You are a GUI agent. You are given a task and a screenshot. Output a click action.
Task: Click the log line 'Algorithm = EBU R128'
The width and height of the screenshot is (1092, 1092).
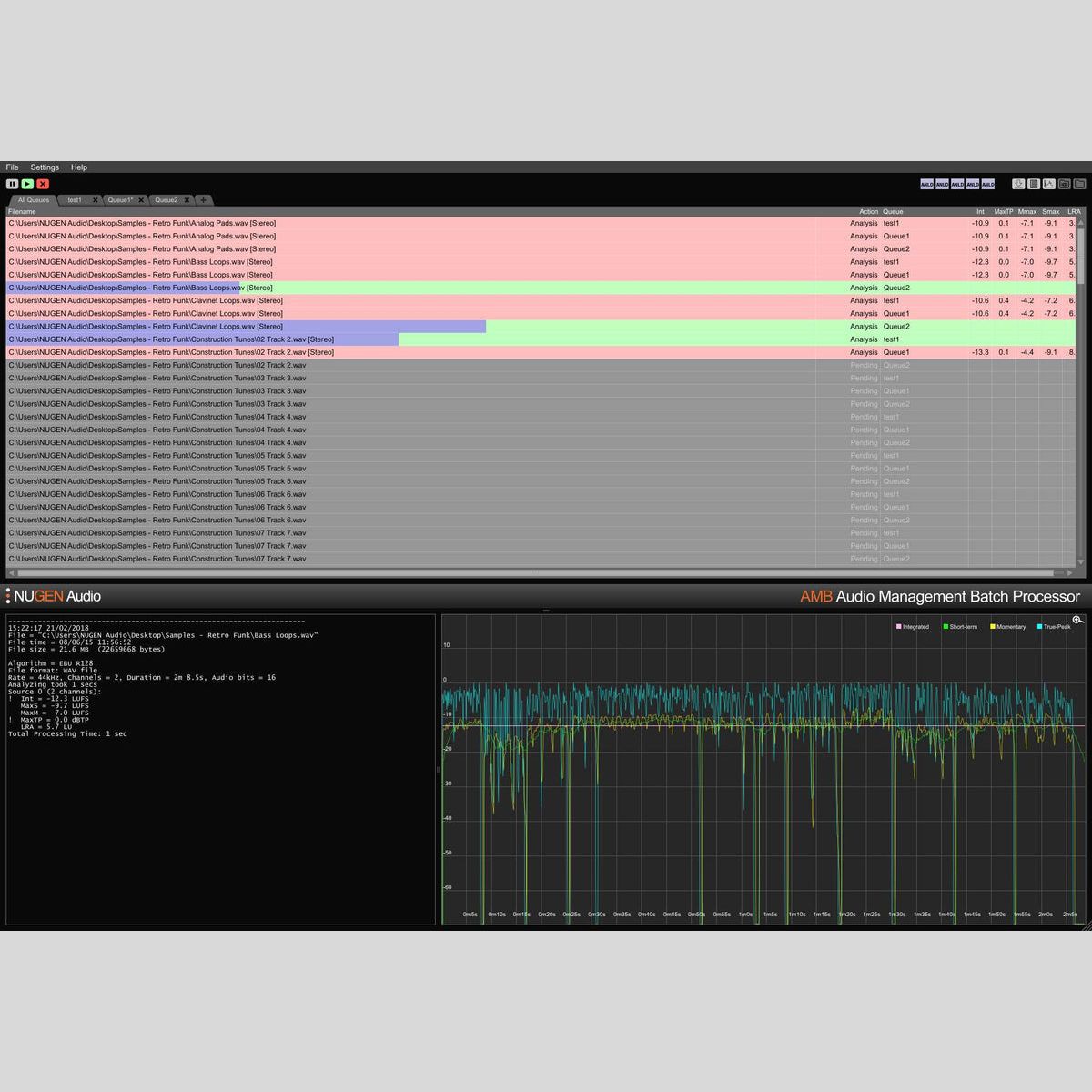[51, 663]
